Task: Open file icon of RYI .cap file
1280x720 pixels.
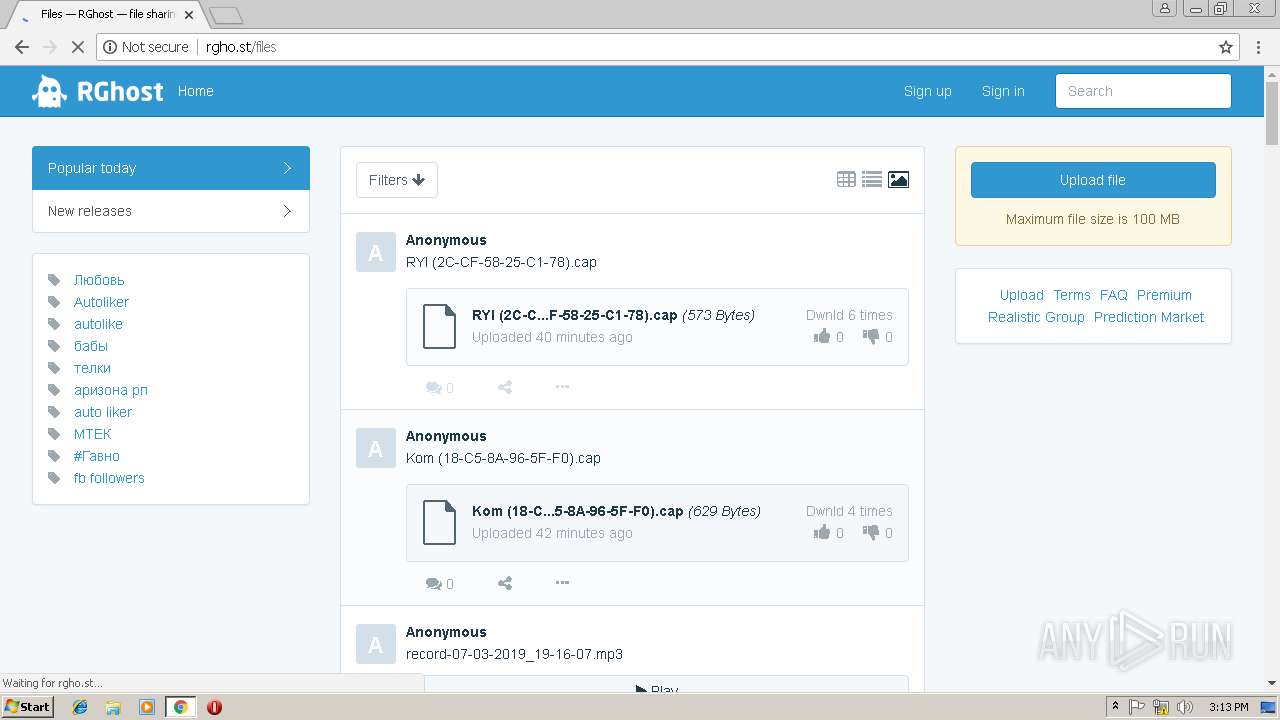Action: click(x=439, y=326)
